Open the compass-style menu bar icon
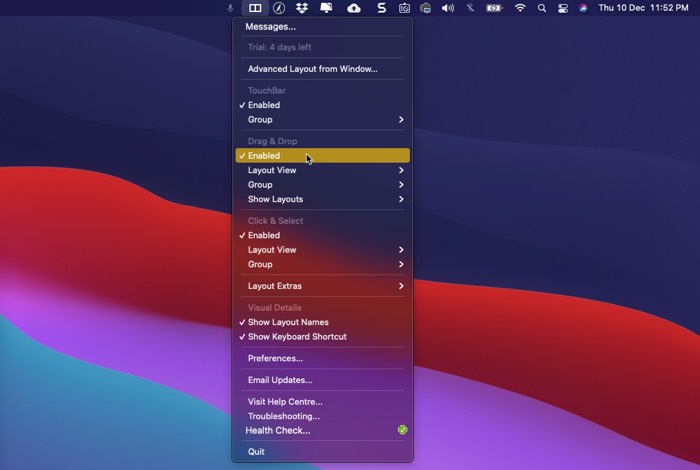 [x=279, y=8]
